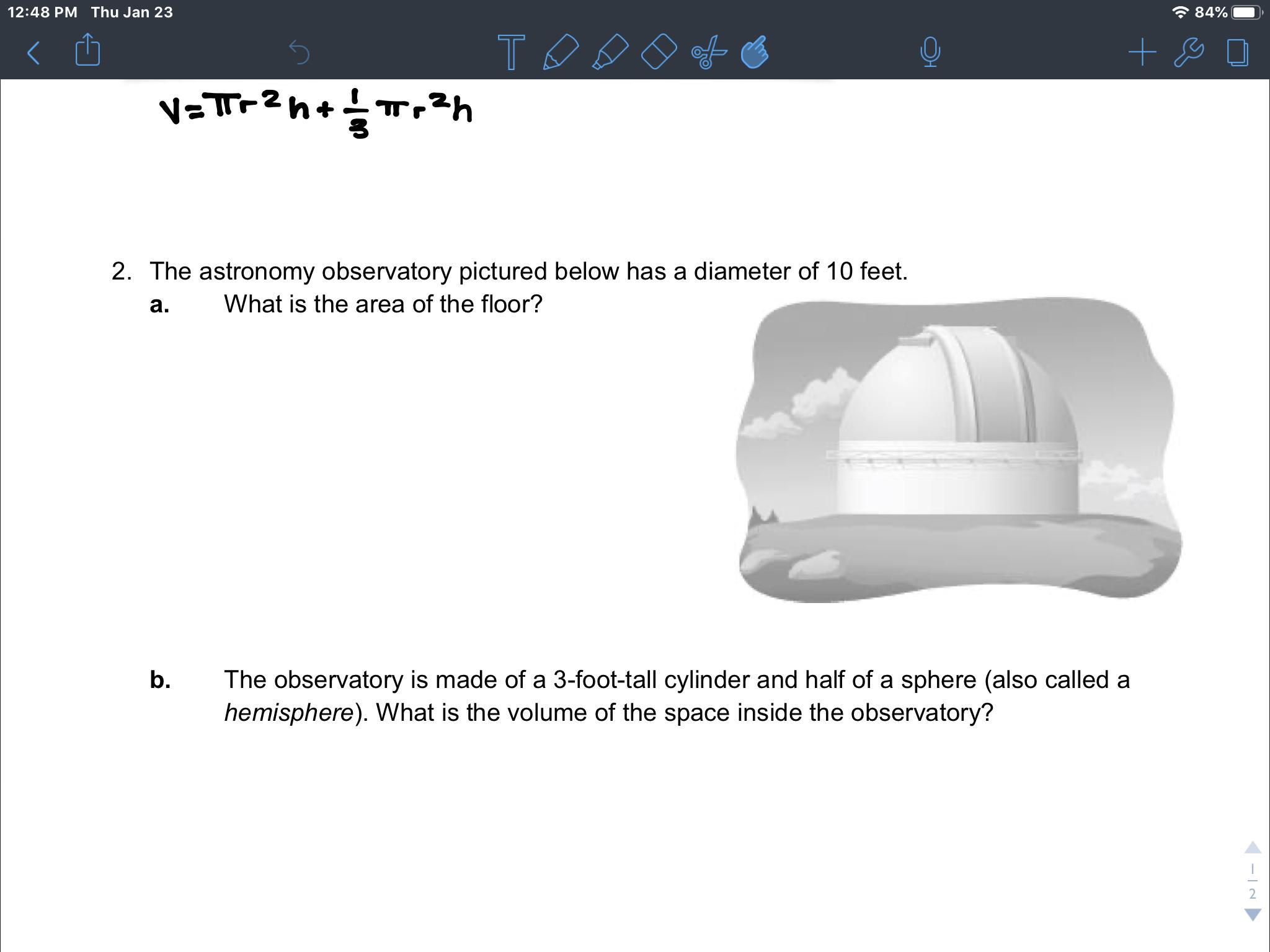Select the Pen tool
This screenshot has width=1270, height=952.
click(560, 52)
